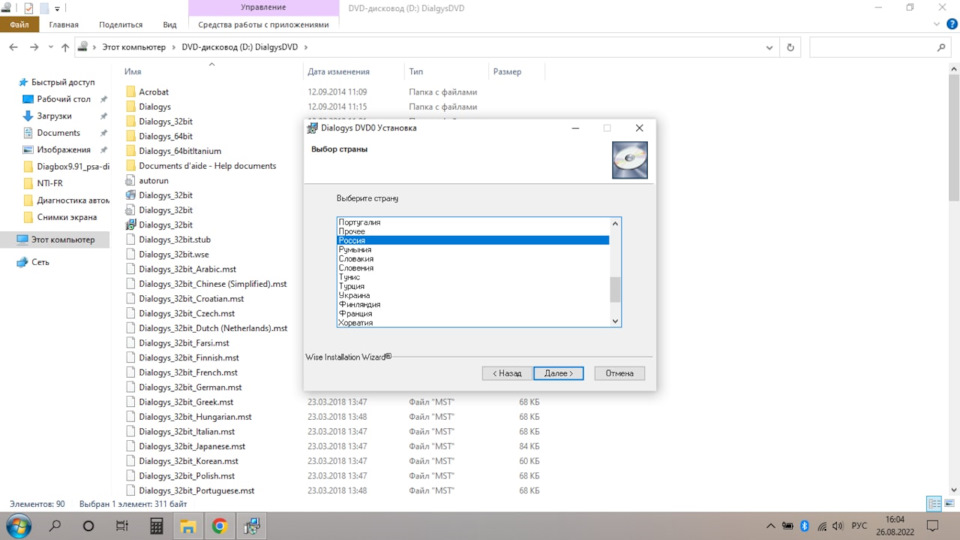Collapse the Explorer ribbon chevron

(x=936, y=24)
